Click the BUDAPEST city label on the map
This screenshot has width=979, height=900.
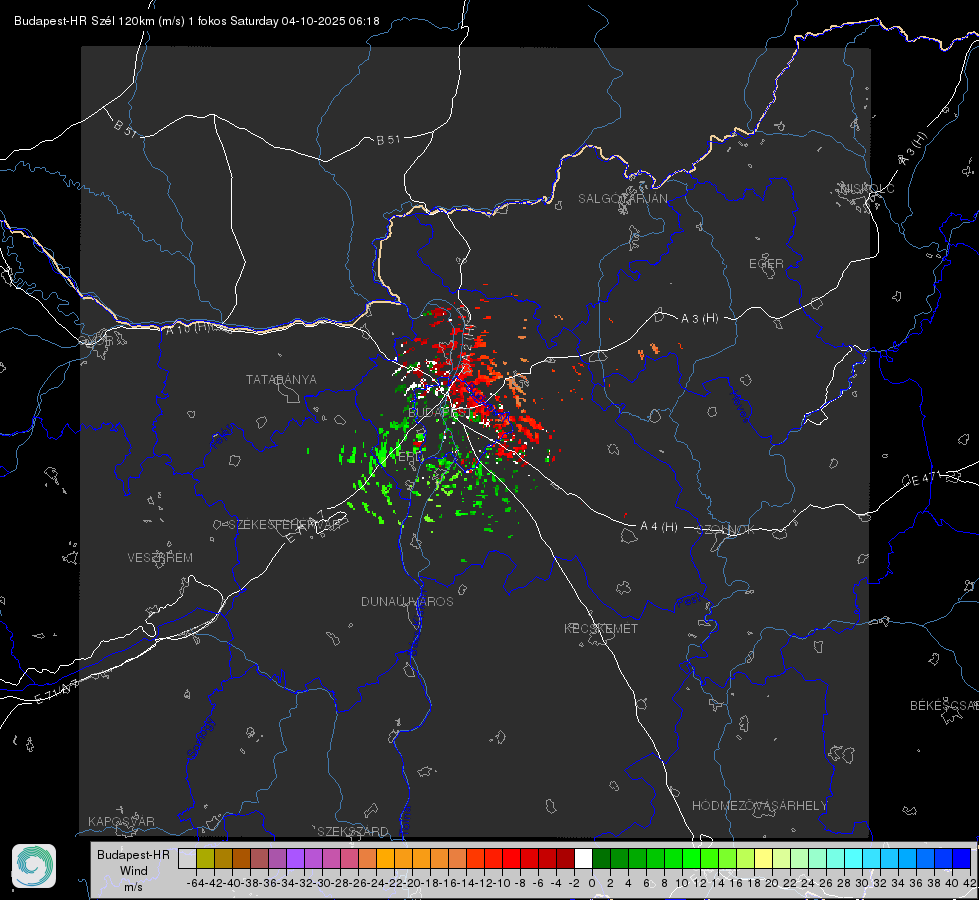click(x=440, y=412)
